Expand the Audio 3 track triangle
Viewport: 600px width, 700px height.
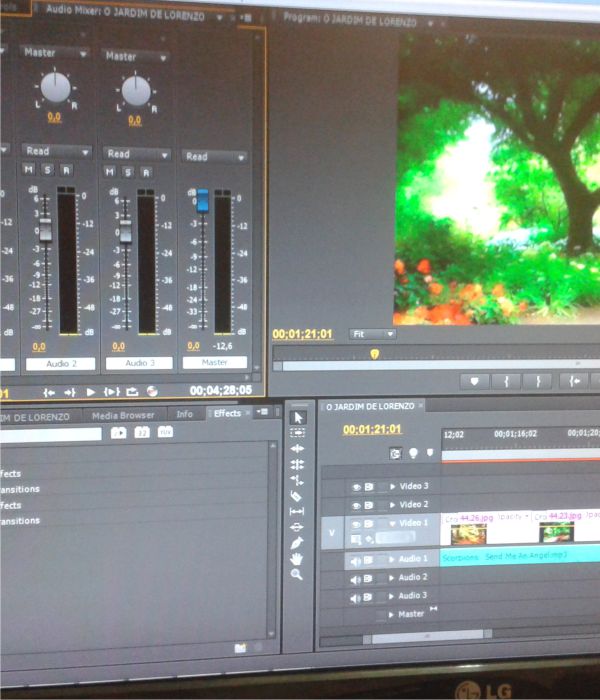392,596
